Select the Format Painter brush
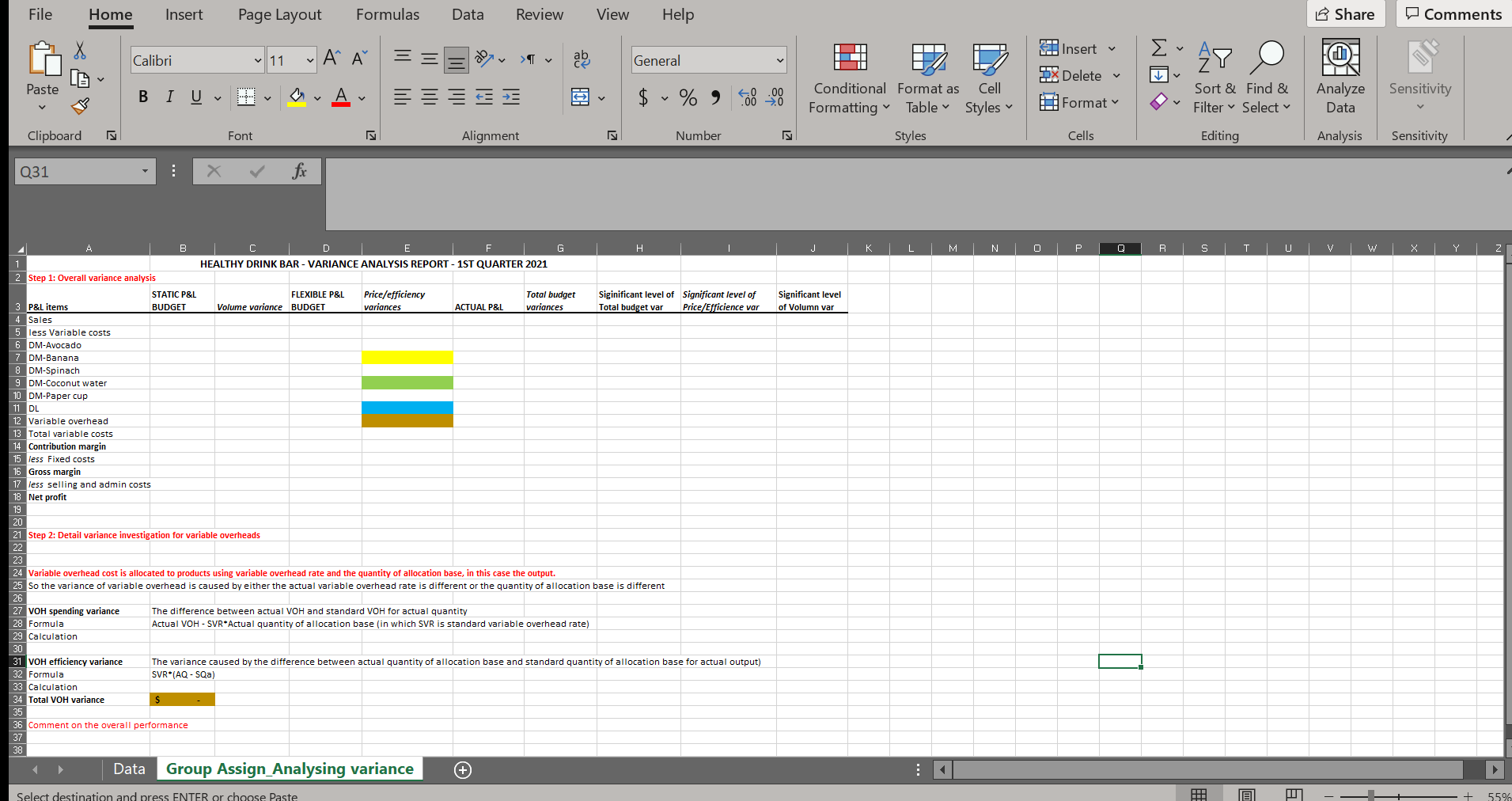 (80, 105)
